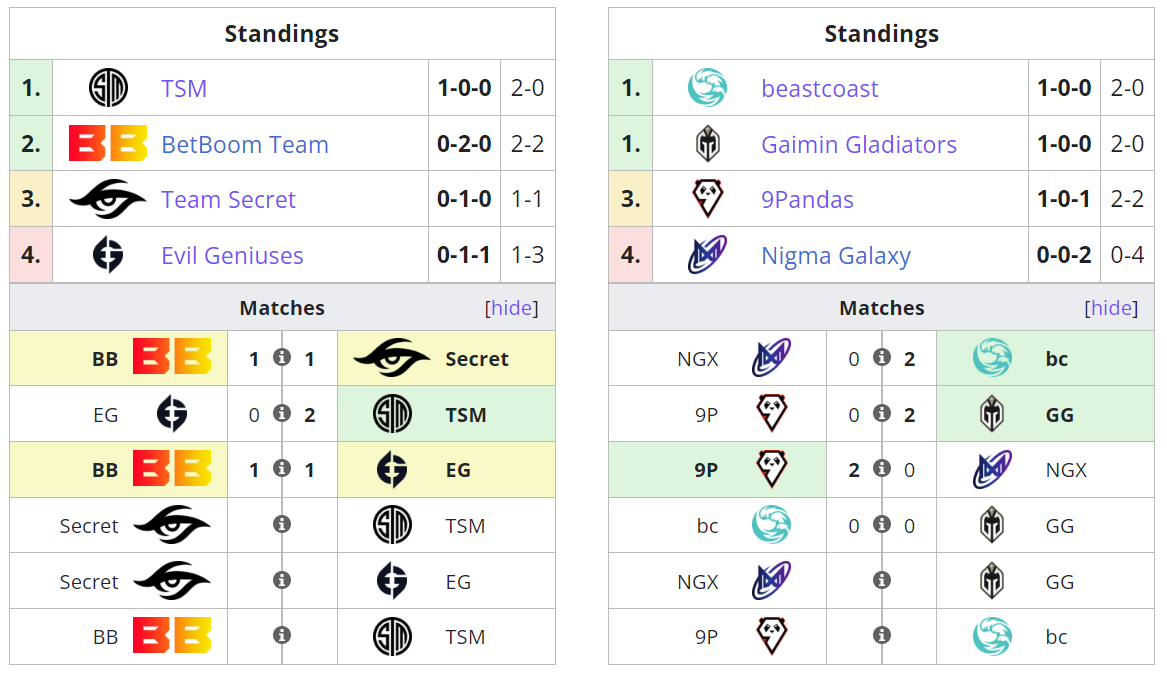Viewport: 1167px width, 679px height.
Task: Open the BetBoom Team link
Action: click(x=245, y=145)
